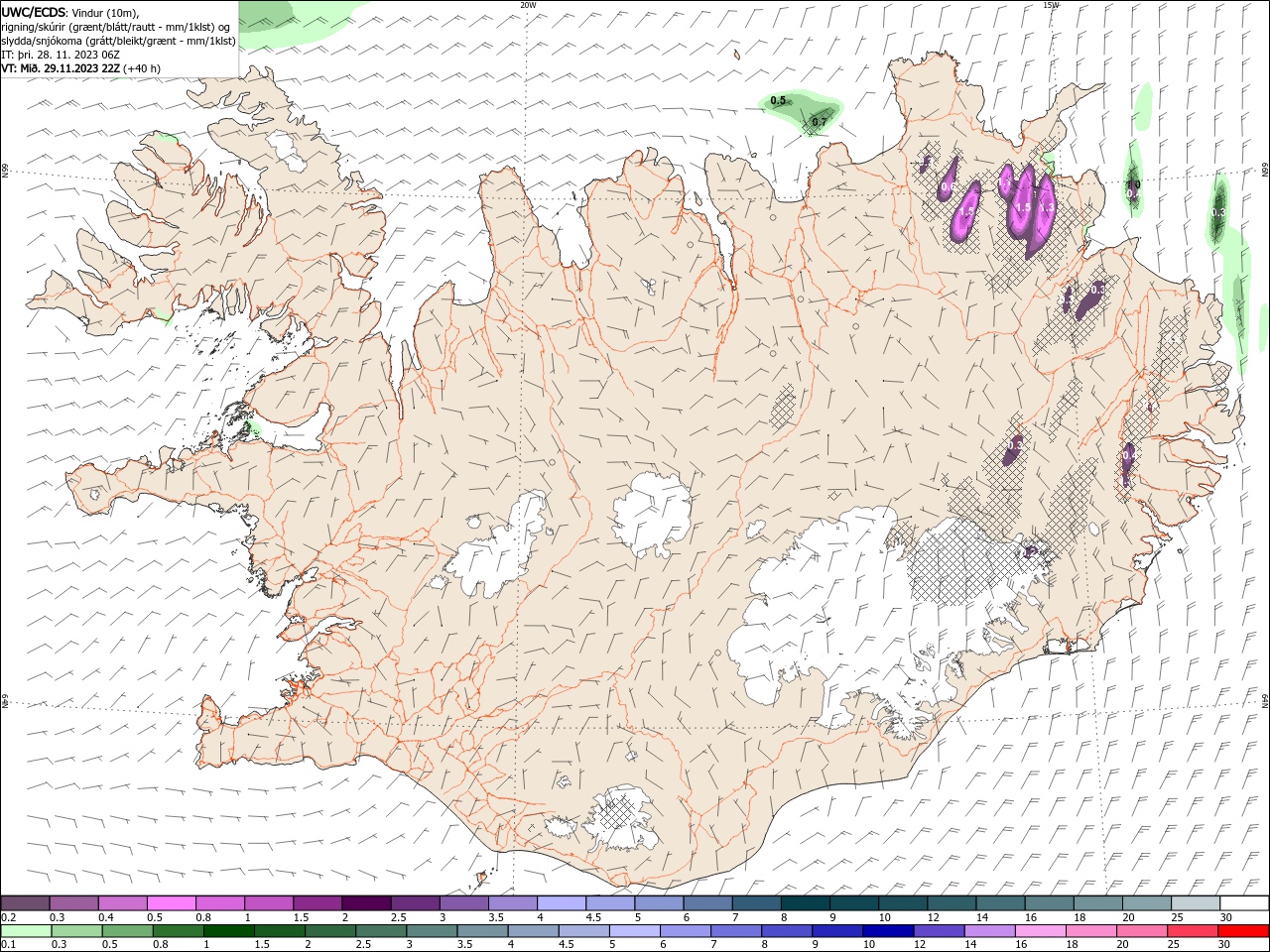Image resolution: width=1270 pixels, height=952 pixels.
Task: Click the 0.7 value on the northern offshore green patch
Action: (x=820, y=122)
